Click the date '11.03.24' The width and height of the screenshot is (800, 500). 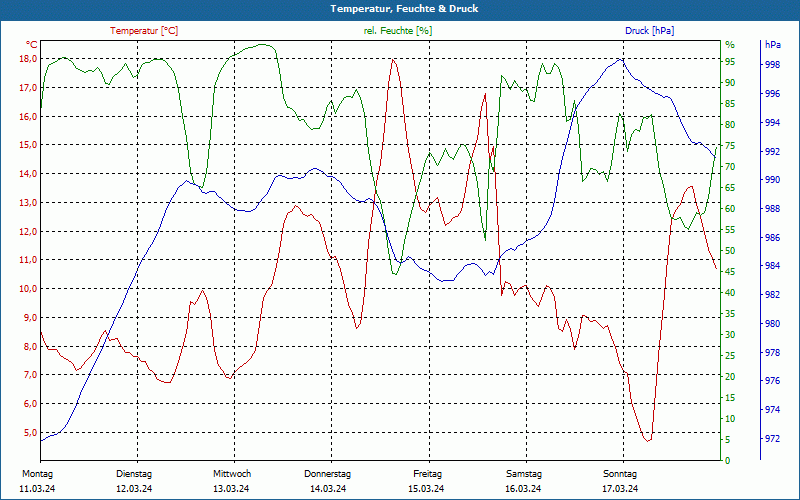tap(37, 489)
